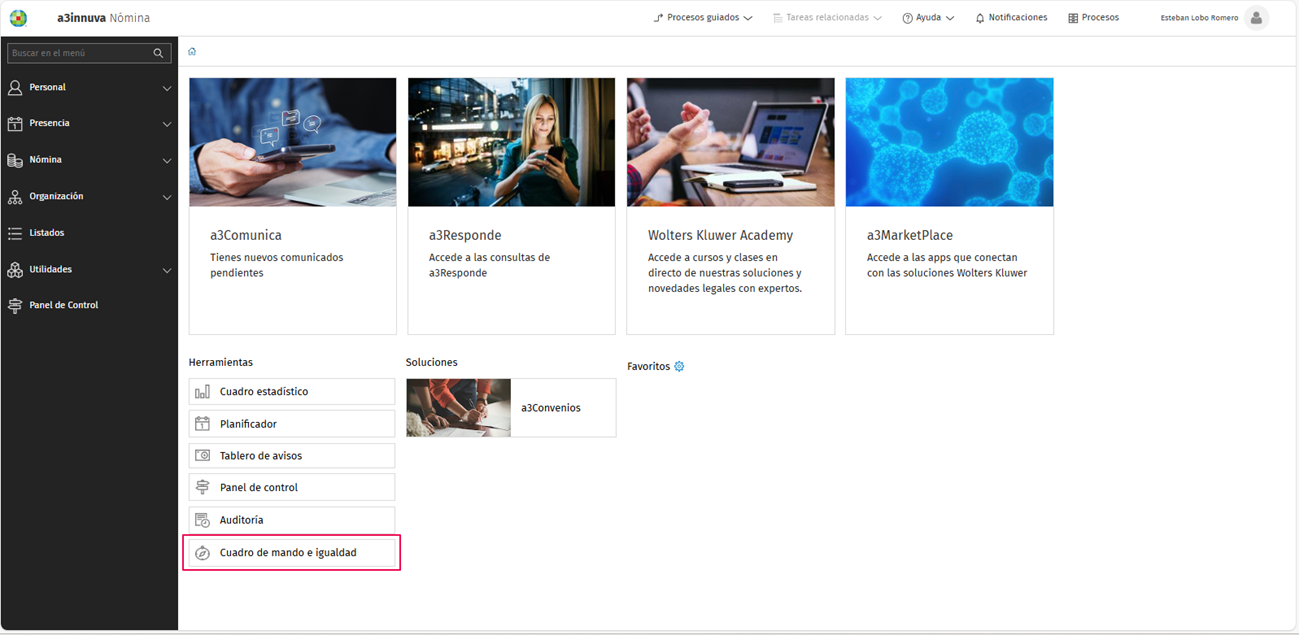The width and height of the screenshot is (1299, 635).
Task: Click the search magnifier icon in menu
Action: pos(158,53)
